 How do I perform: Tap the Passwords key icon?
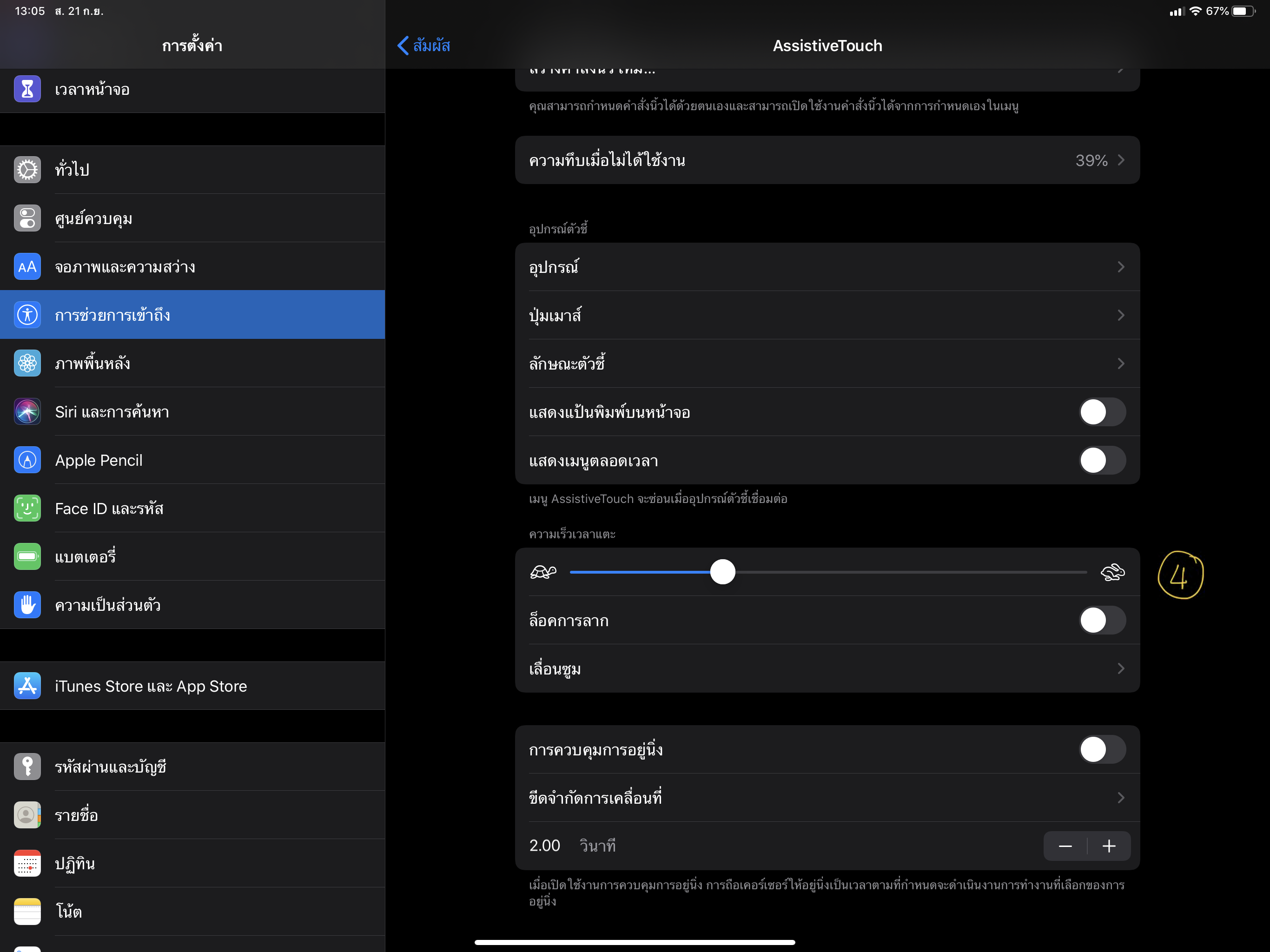[27, 767]
